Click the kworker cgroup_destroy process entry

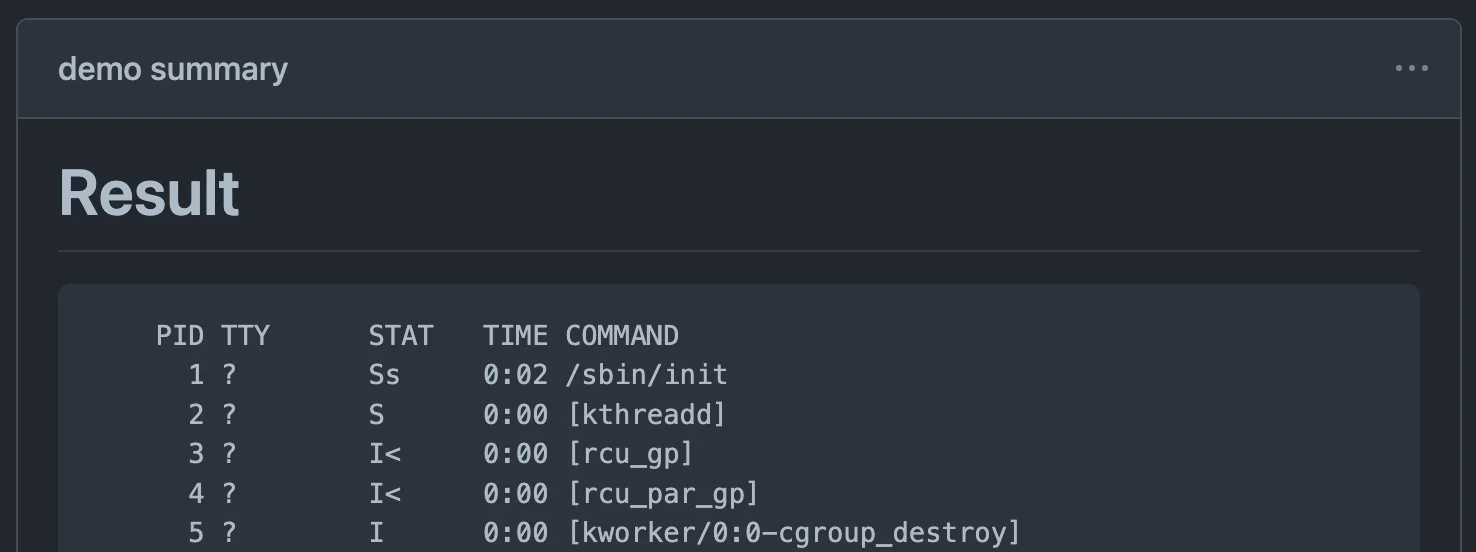793,532
